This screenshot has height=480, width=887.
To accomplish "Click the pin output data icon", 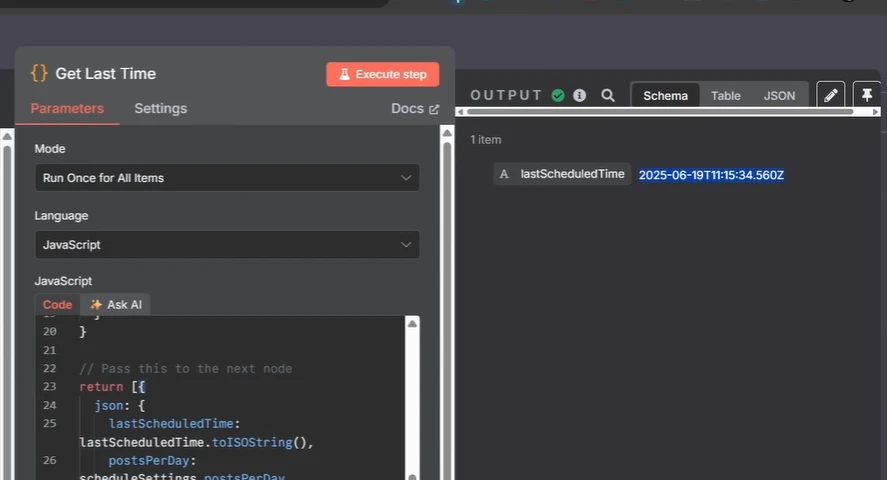I will (x=867, y=95).
